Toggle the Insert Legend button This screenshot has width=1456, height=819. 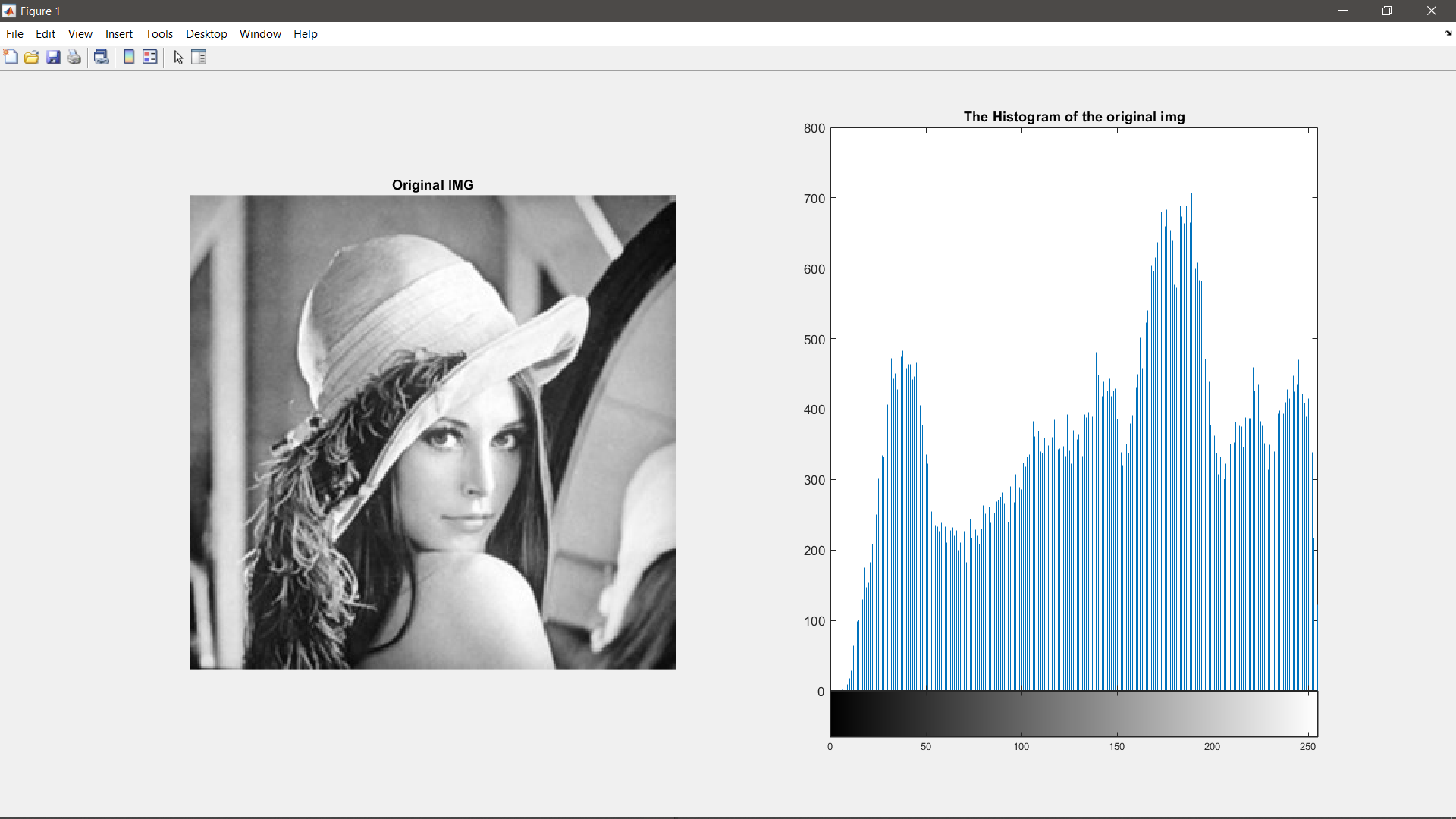[x=150, y=58]
